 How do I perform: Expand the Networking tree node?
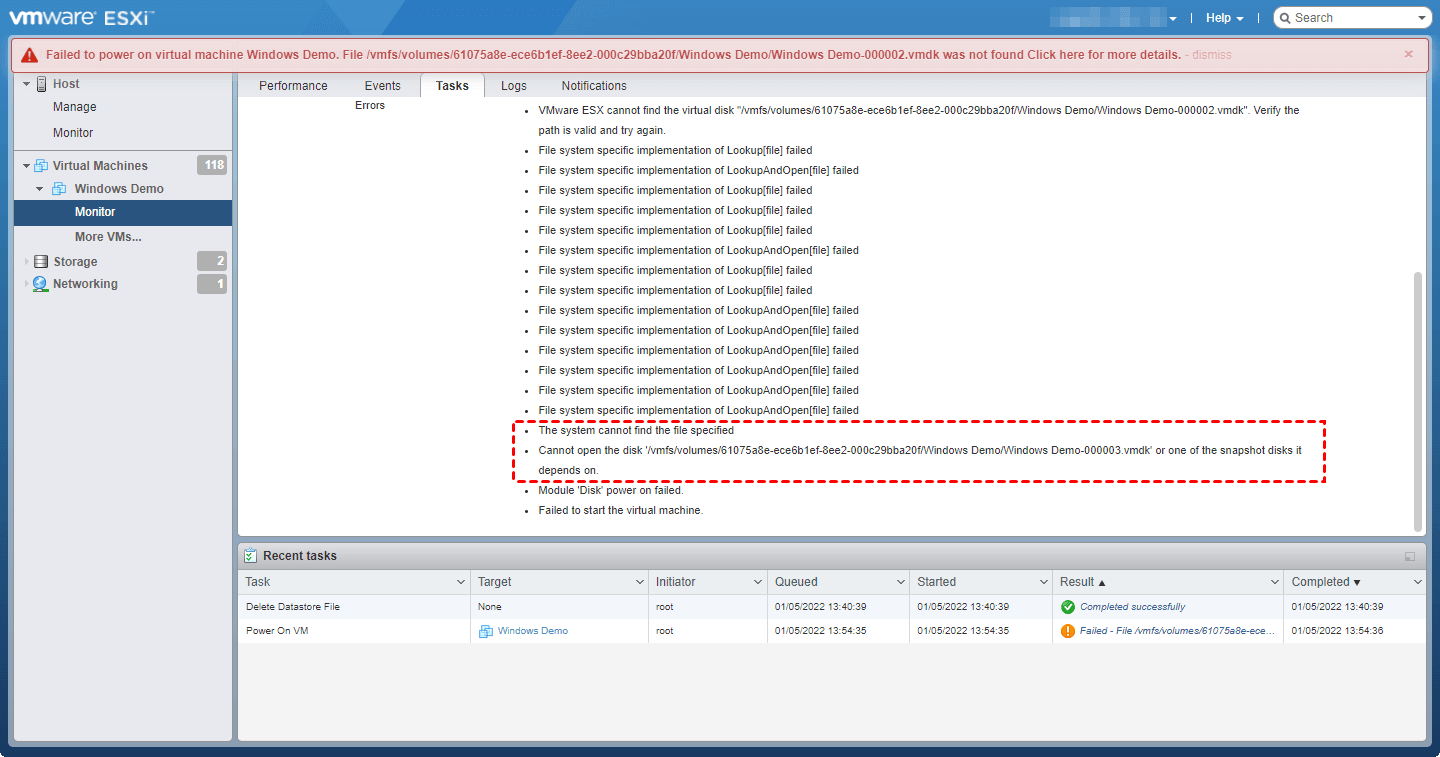[26, 284]
